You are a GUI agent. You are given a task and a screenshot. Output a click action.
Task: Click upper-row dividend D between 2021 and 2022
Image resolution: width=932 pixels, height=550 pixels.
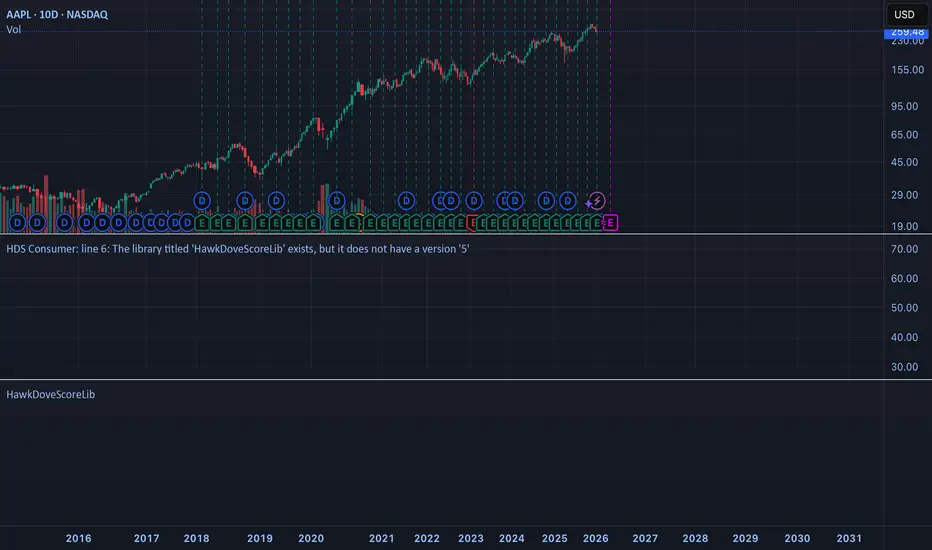click(x=405, y=200)
